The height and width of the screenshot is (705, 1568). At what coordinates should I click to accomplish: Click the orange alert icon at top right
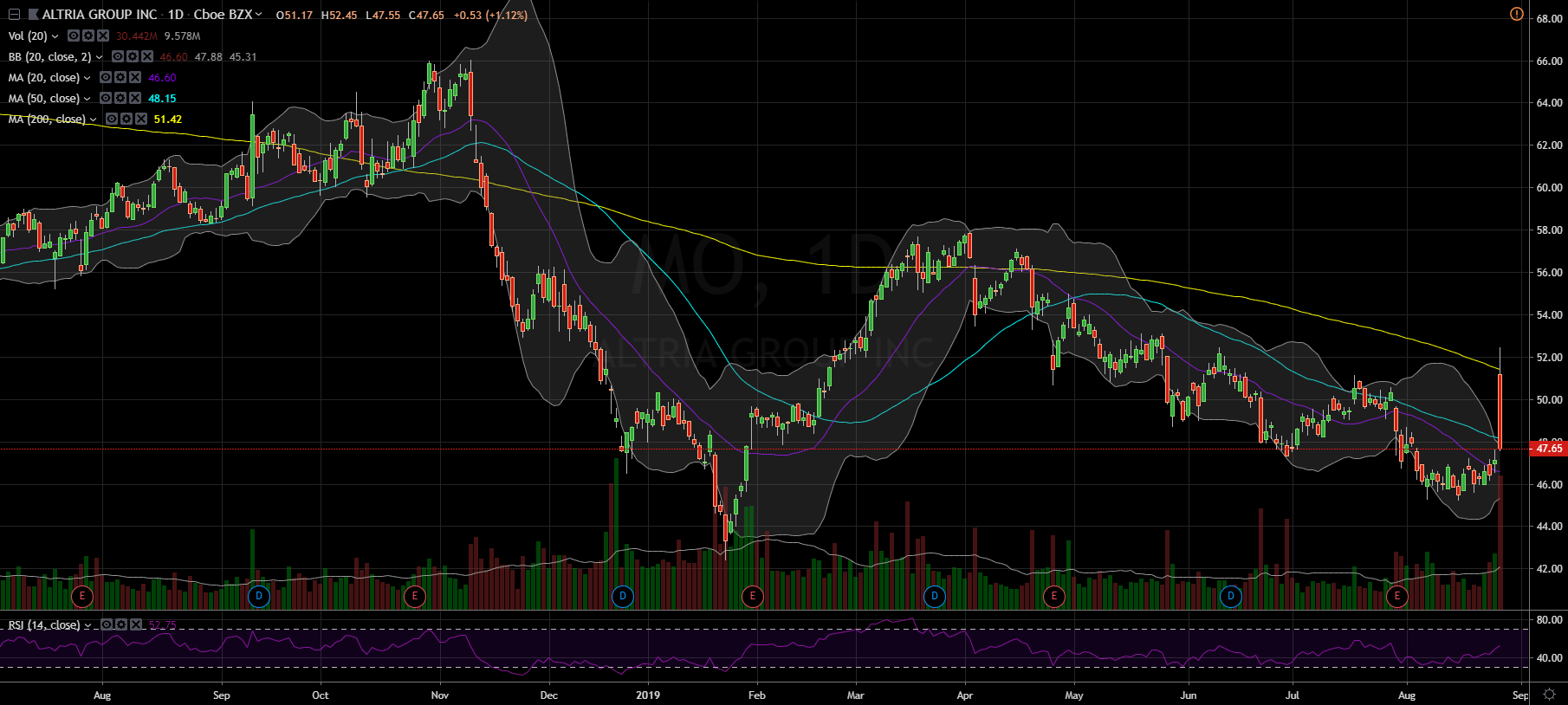click(x=1516, y=14)
